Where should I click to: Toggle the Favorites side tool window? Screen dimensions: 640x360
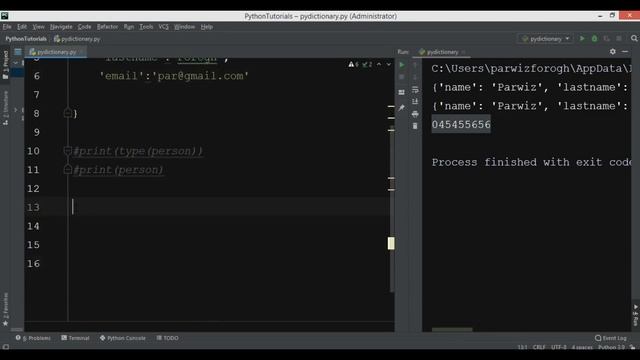[5, 309]
